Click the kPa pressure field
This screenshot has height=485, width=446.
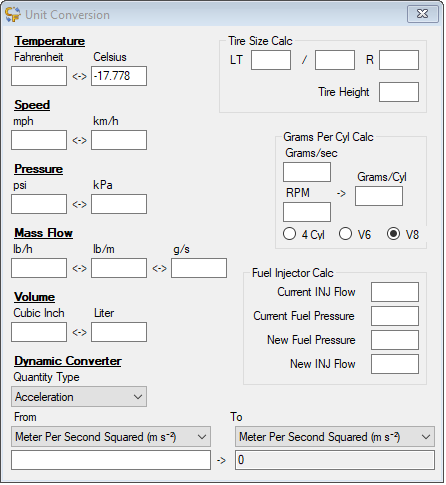click(119, 204)
